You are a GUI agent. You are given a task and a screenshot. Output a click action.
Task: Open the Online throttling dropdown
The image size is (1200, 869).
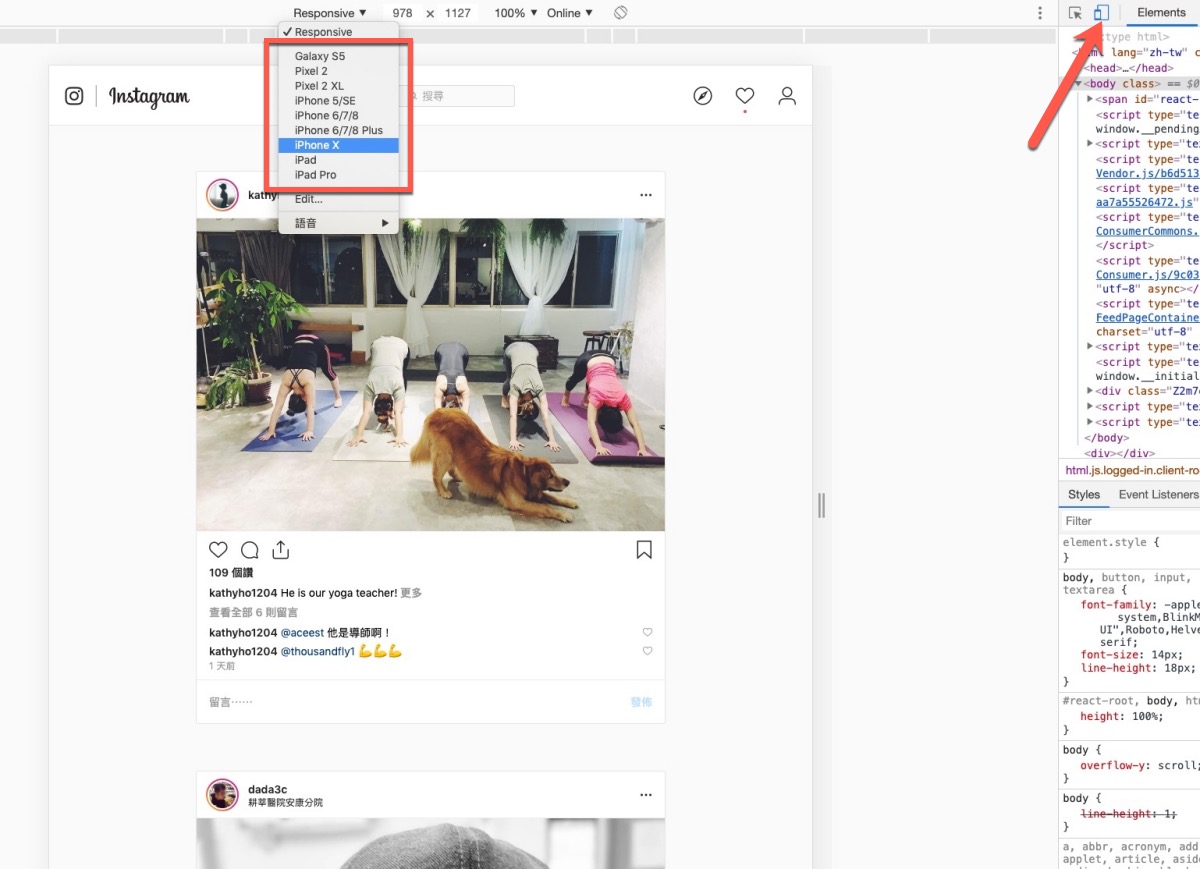tap(570, 13)
